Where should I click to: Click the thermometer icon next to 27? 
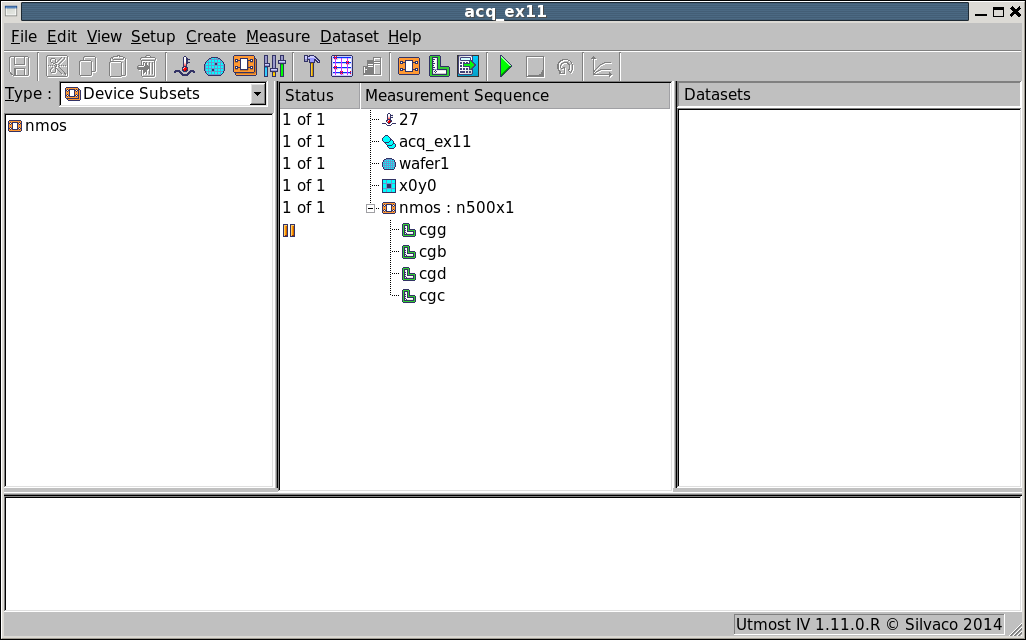tap(389, 120)
